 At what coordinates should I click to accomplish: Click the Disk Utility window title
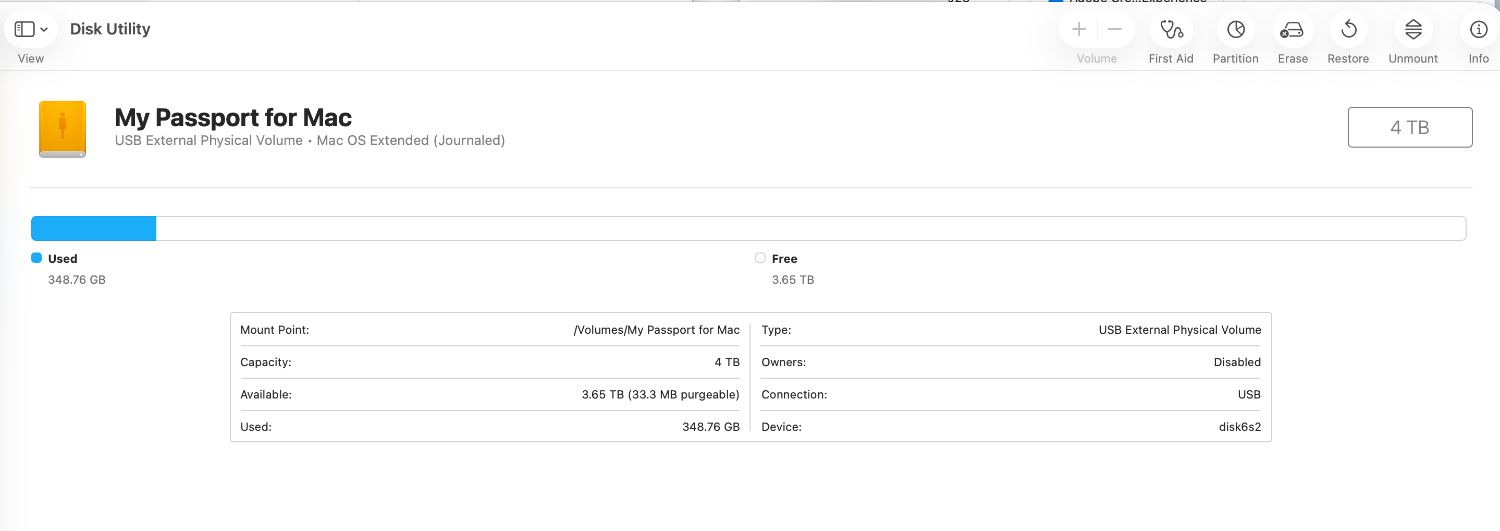pyautogui.click(x=110, y=29)
